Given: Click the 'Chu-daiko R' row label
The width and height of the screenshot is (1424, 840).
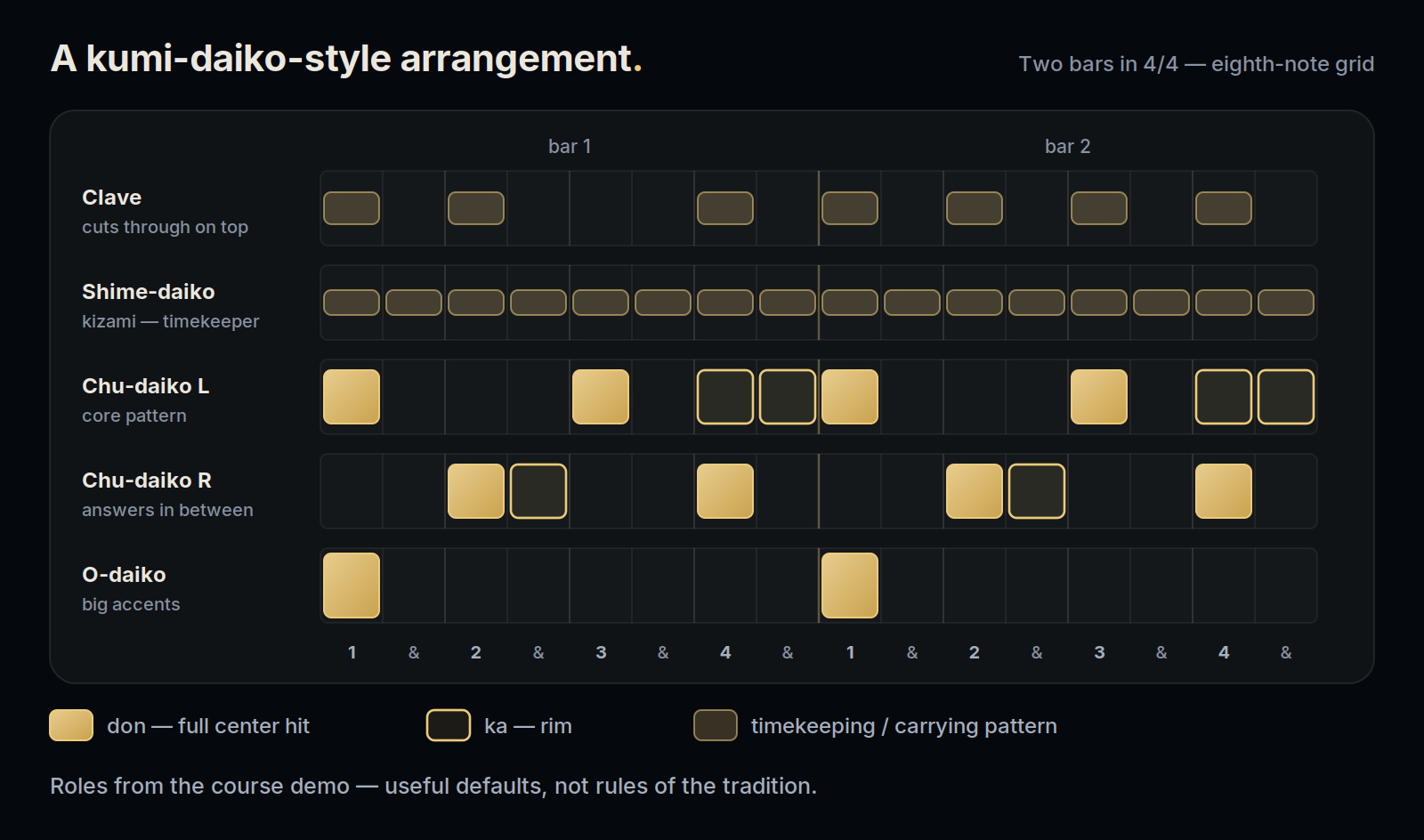Looking at the screenshot, I should pyautogui.click(x=147, y=481).
